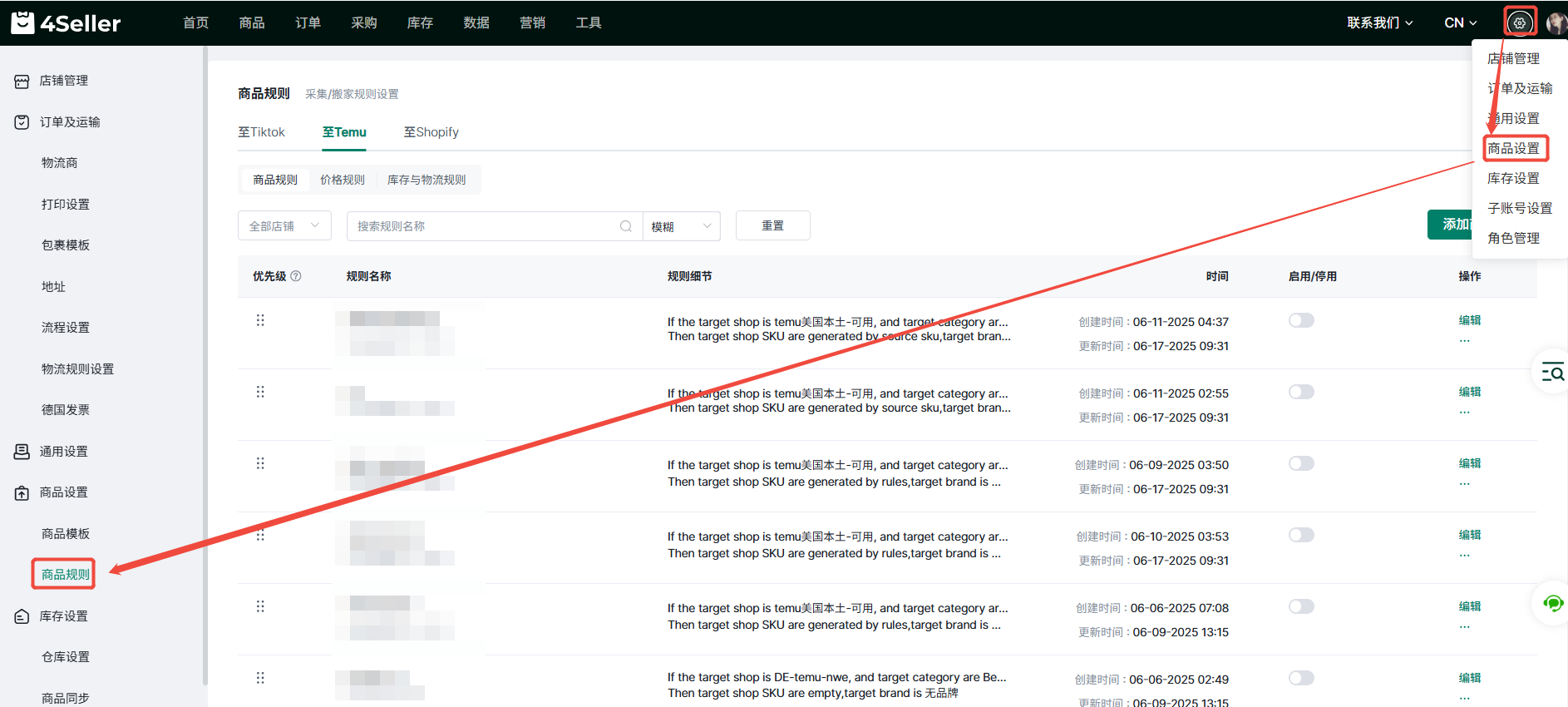Edit the rule created 06-11-2025 04:37

[x=1470, y=320]
